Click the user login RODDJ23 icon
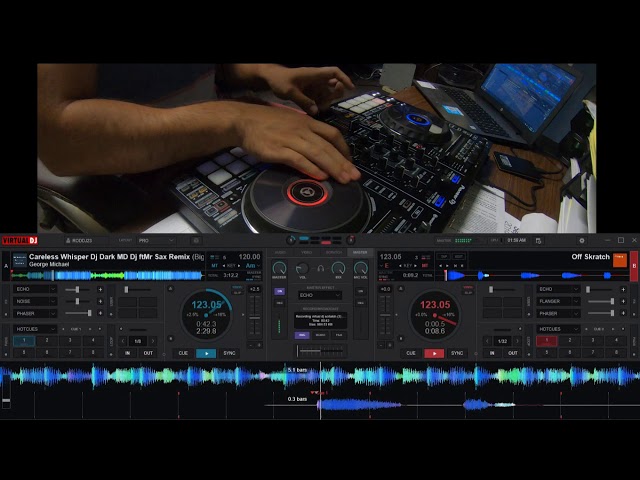The width and height of the screenshot is (640, 480). (68, 240)
